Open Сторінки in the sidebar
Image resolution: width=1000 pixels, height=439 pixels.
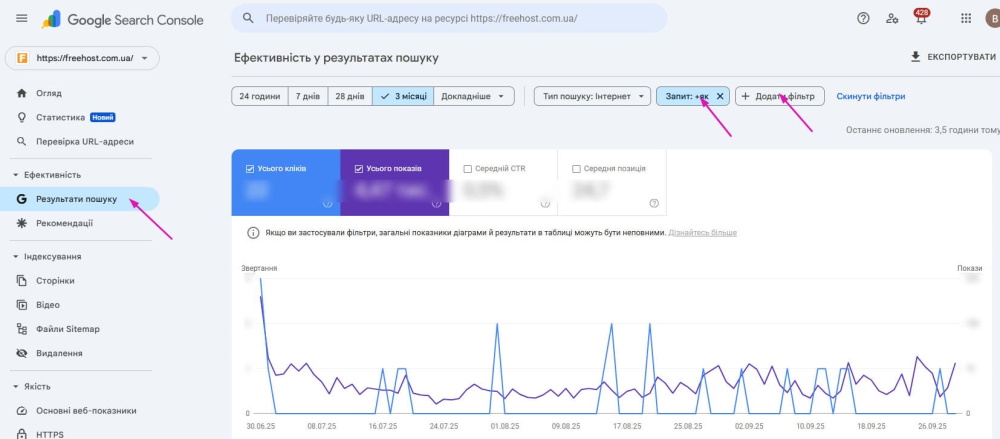[55, 281]
